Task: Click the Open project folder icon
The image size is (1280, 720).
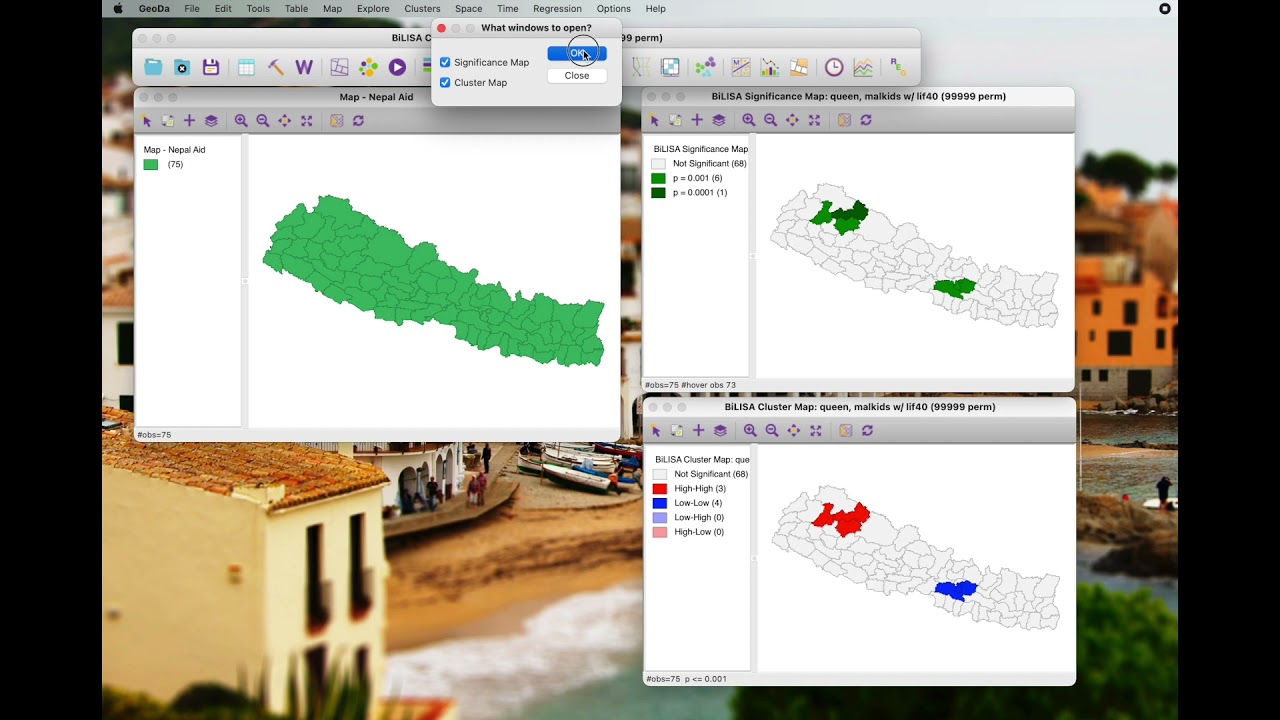Action: tap(153, 67)
